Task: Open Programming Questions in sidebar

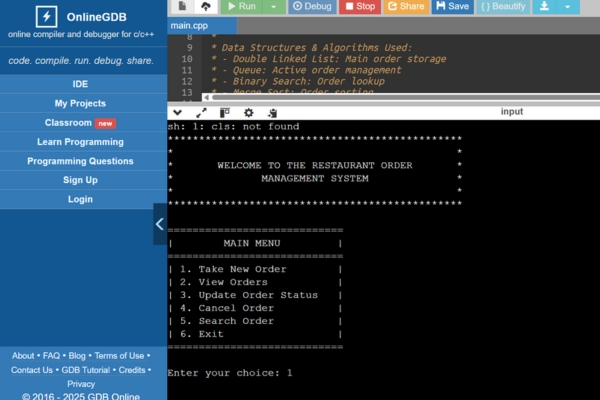Action: click(80, 161)
